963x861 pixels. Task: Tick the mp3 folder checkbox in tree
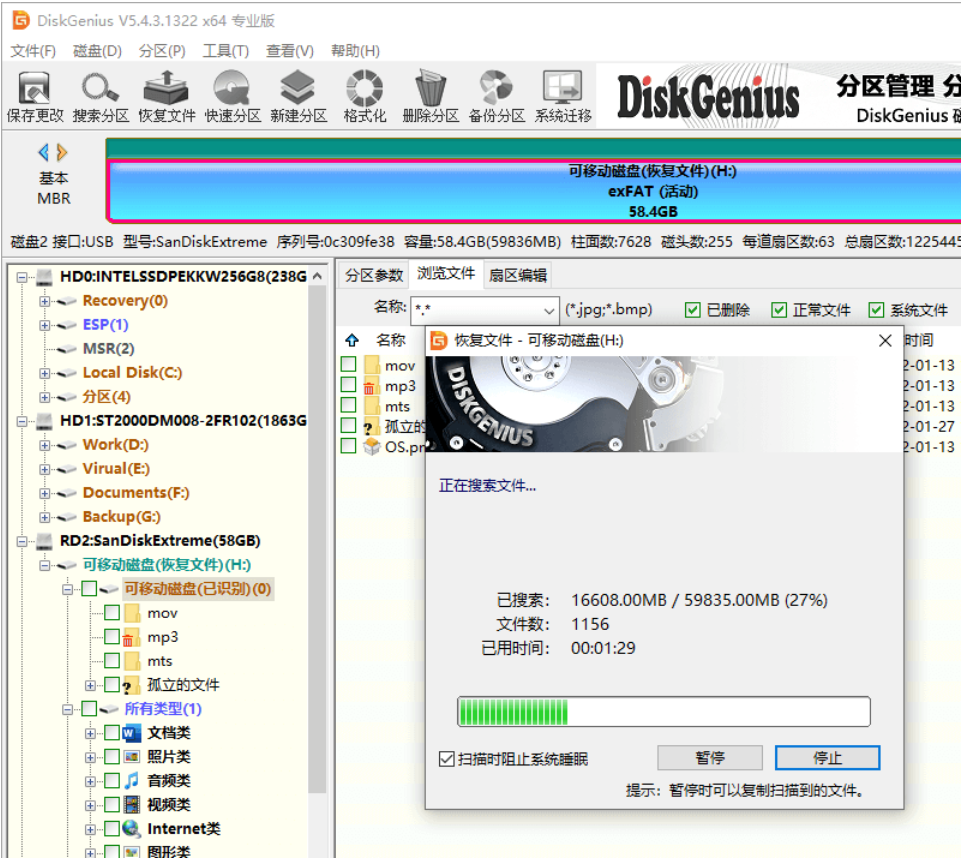pos(112,636)
